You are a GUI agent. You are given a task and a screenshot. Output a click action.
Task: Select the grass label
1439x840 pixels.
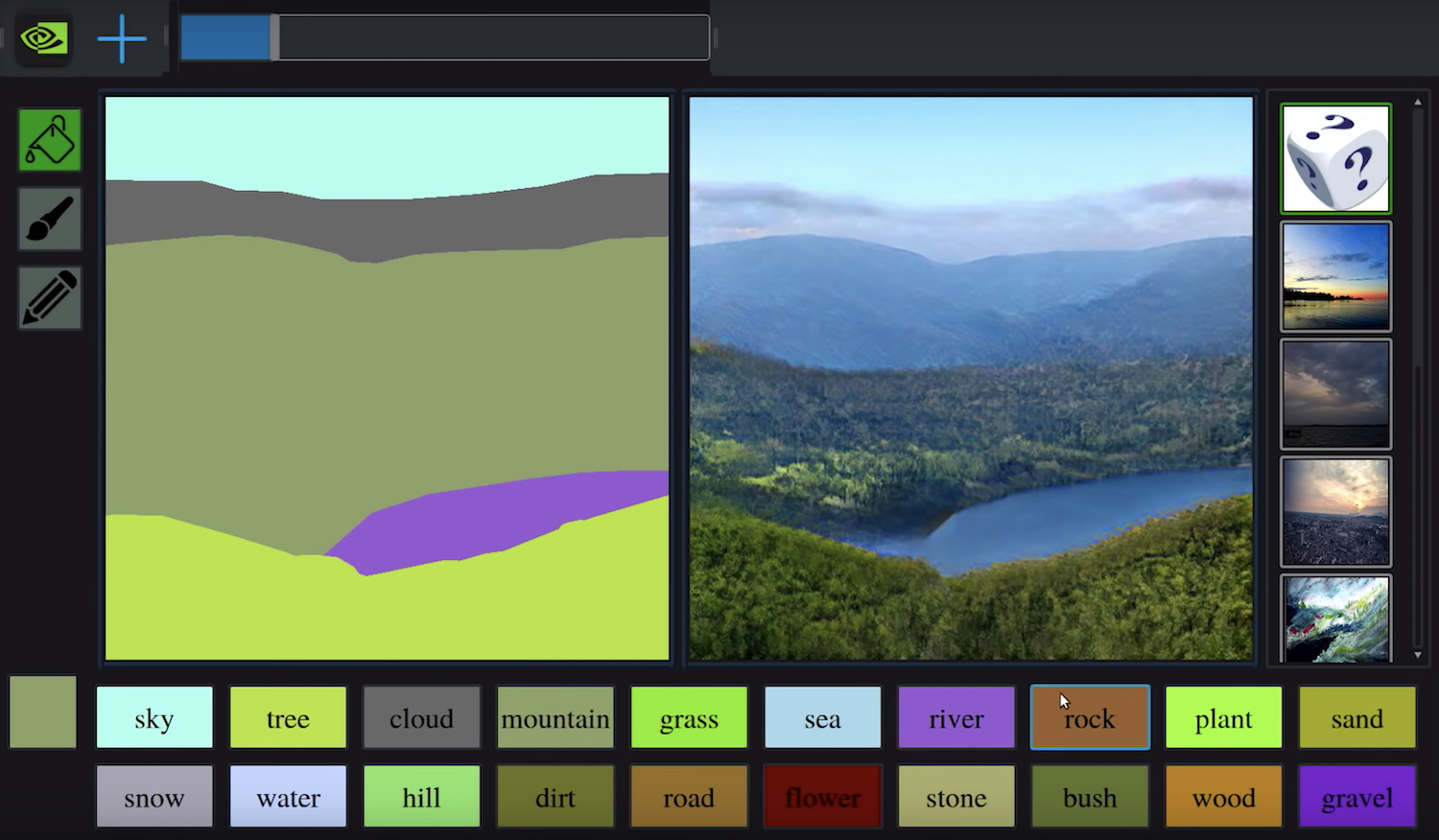(x=688, y=717)
